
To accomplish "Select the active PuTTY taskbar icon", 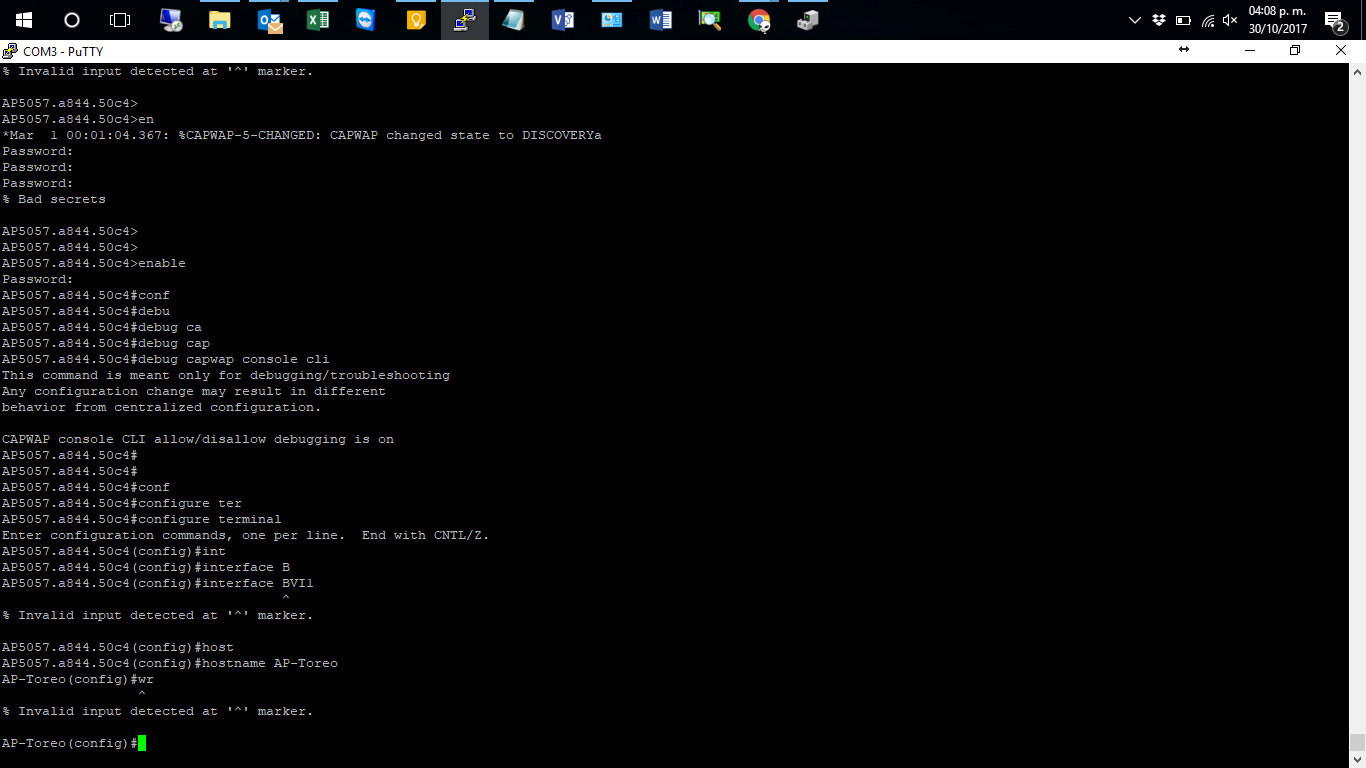I will tap(465, 20).
